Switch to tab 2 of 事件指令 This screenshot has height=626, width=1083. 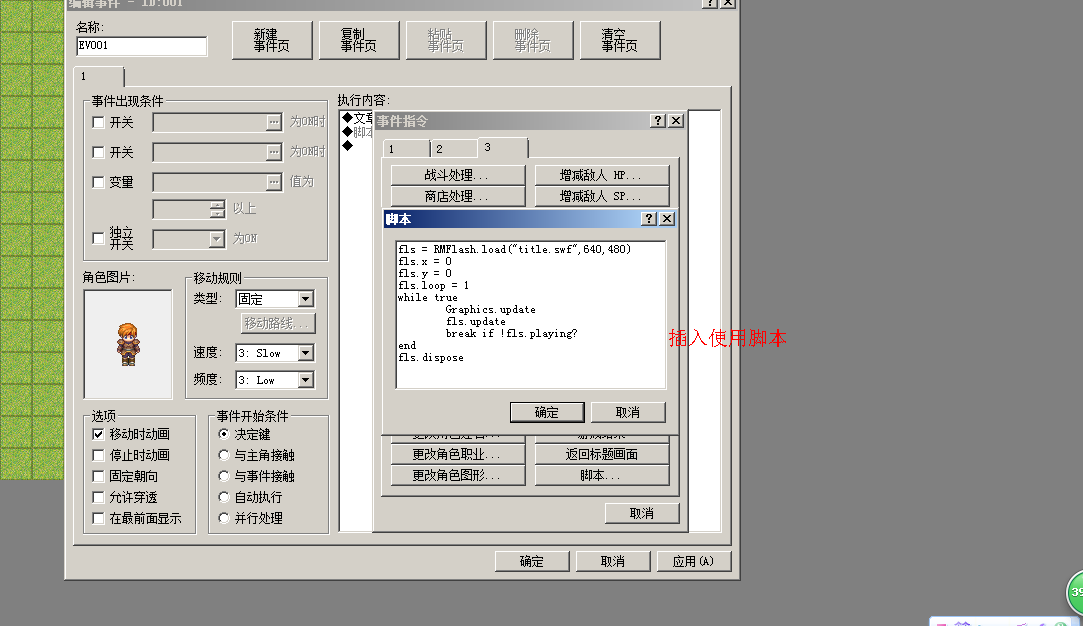tap(454, 149)
